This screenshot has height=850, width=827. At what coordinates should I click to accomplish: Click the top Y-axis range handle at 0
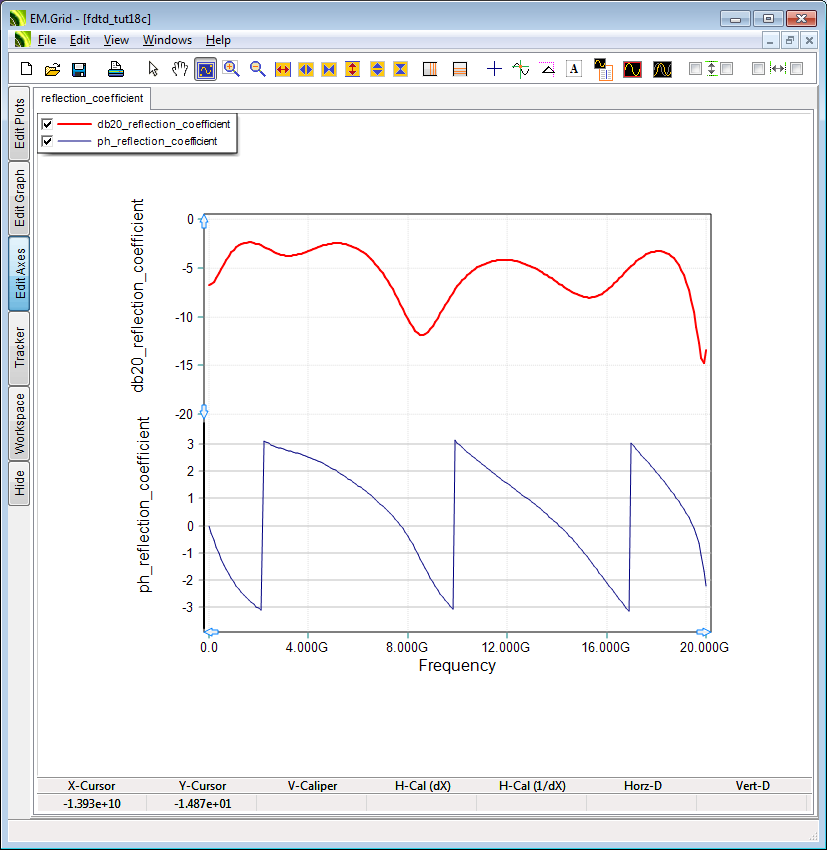[203, 220]
